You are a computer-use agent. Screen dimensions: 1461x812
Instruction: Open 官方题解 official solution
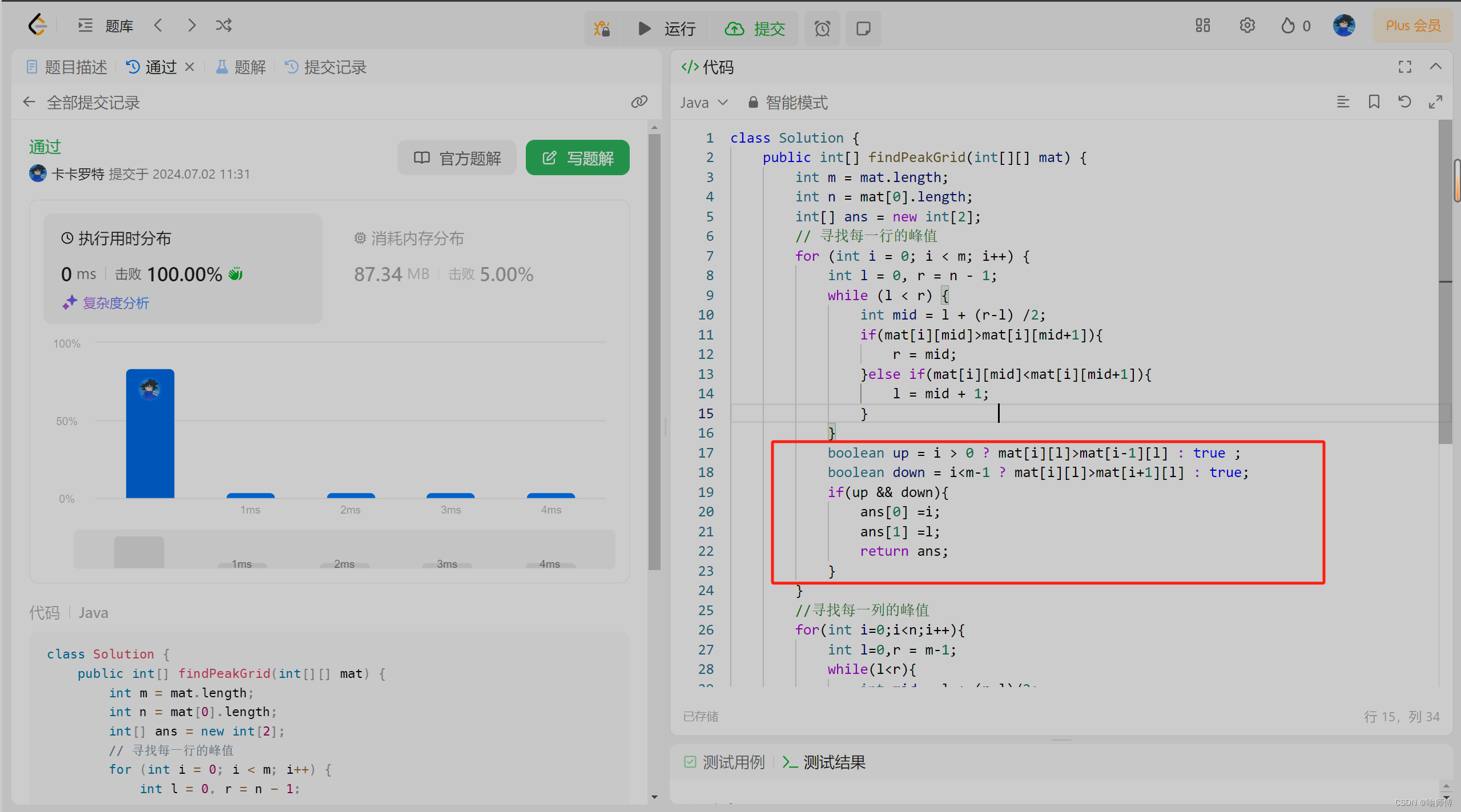point(457,157)
